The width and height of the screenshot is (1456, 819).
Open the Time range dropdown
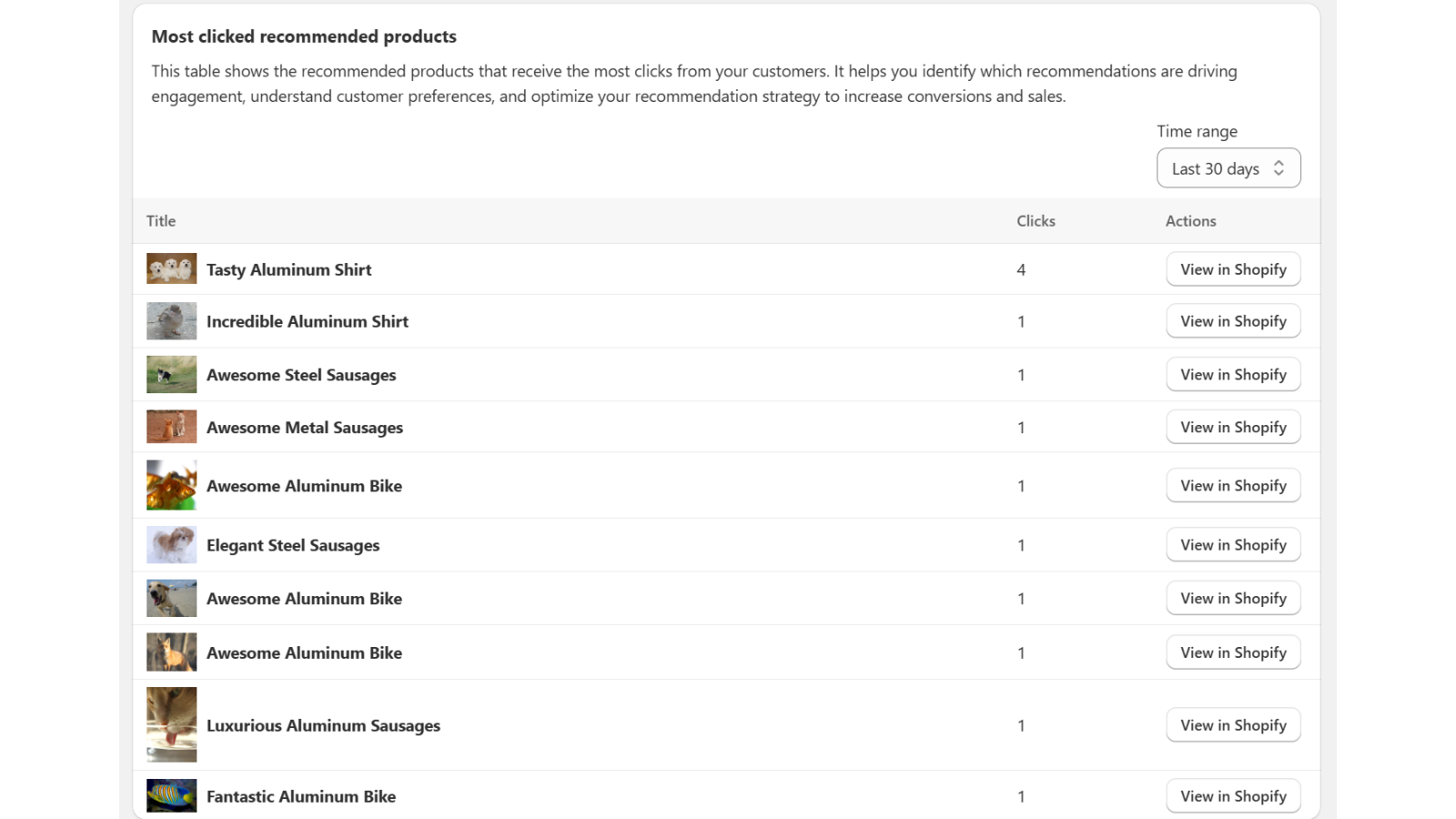1228,167
